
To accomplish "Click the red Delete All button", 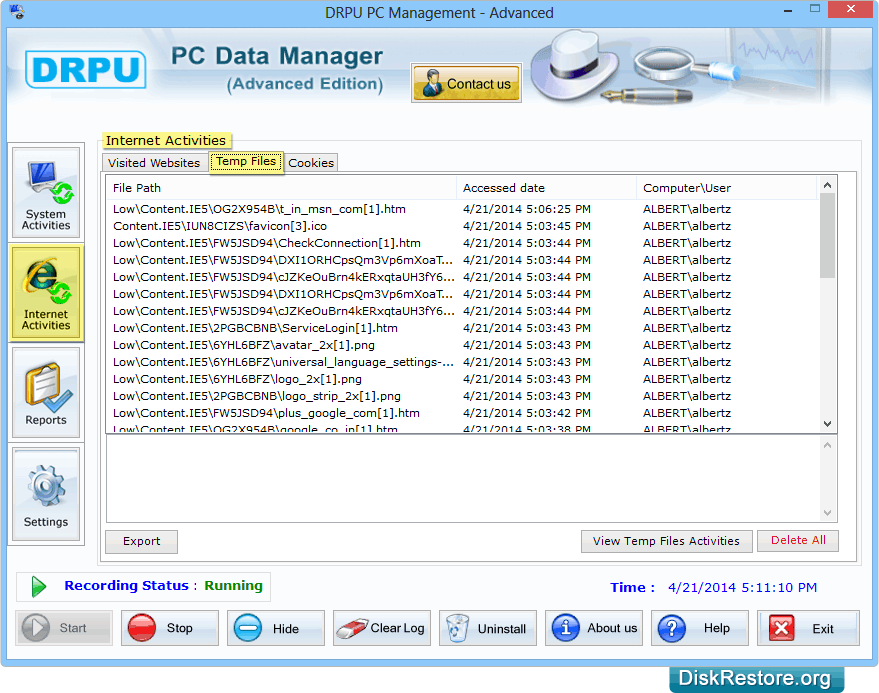I will point(798,540).
